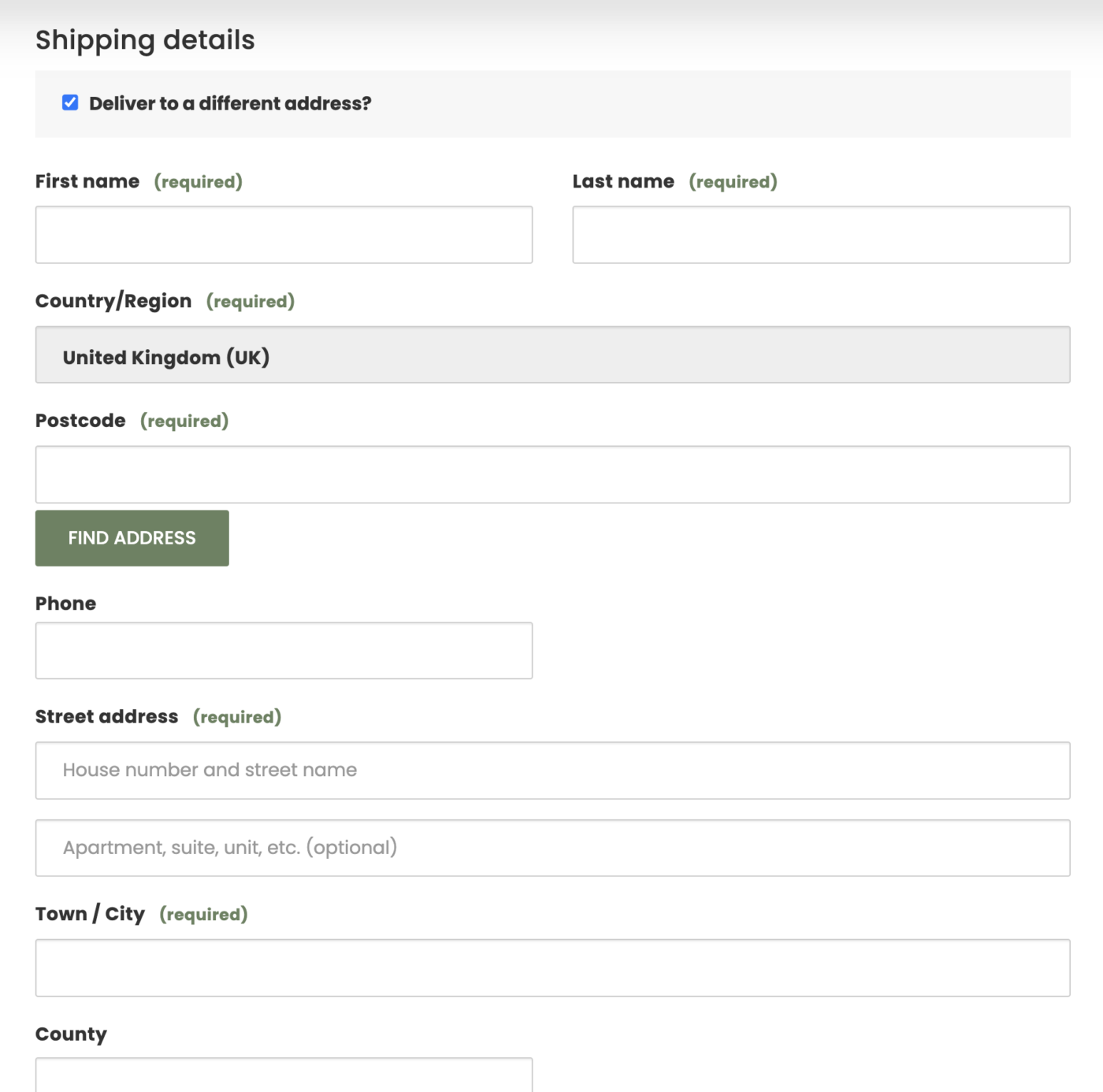Viewport: 1103px width, 1092px height.
Task: Click the County label text
Action: pos(71,1034)
